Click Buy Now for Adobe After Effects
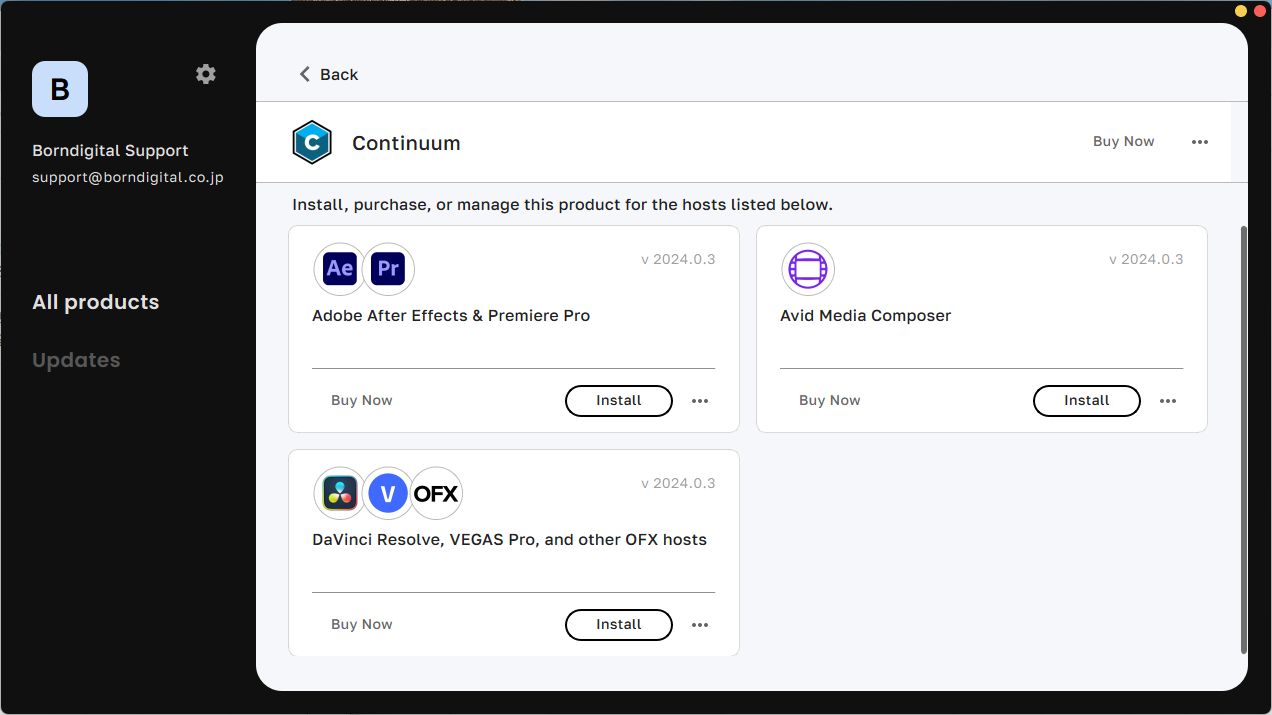 point(362,400)
